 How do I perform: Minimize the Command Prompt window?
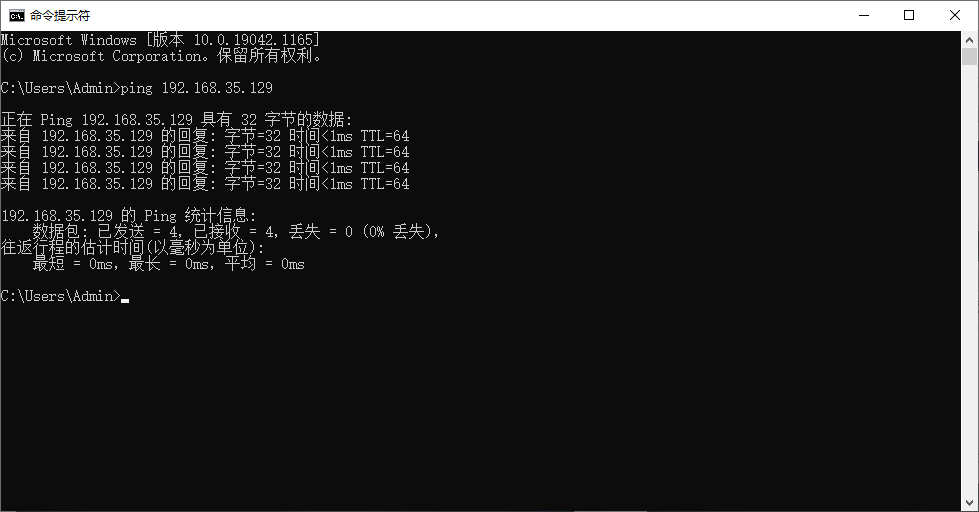(864, 16)
